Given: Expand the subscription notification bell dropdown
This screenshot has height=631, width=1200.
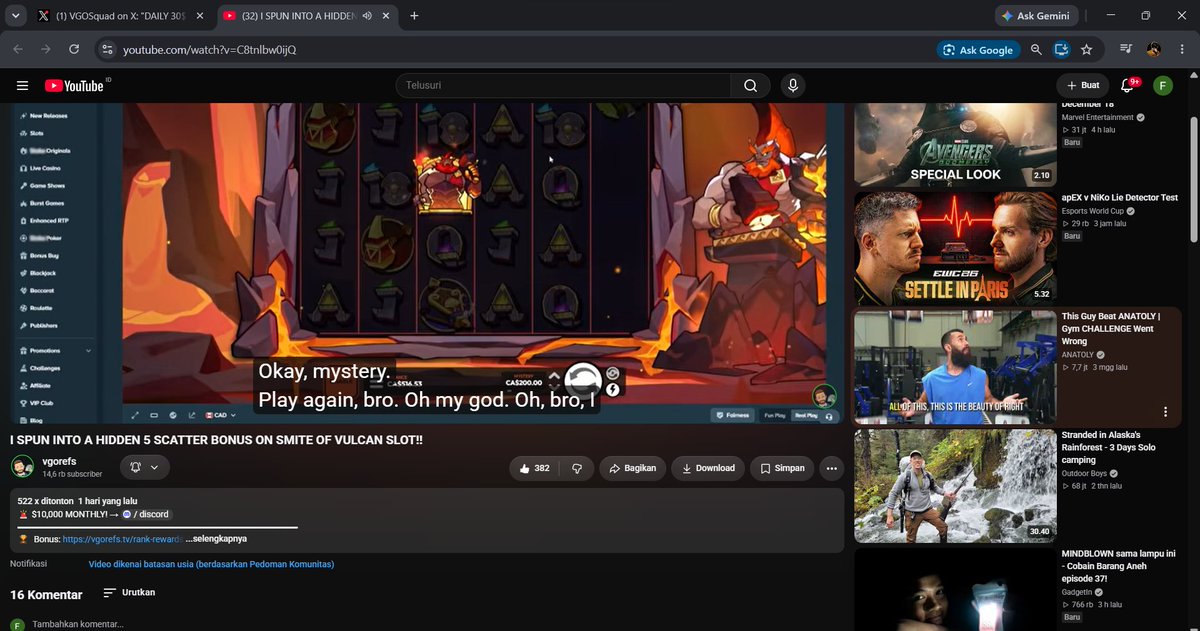Looking at the screenshot, I should click(145, 467).
